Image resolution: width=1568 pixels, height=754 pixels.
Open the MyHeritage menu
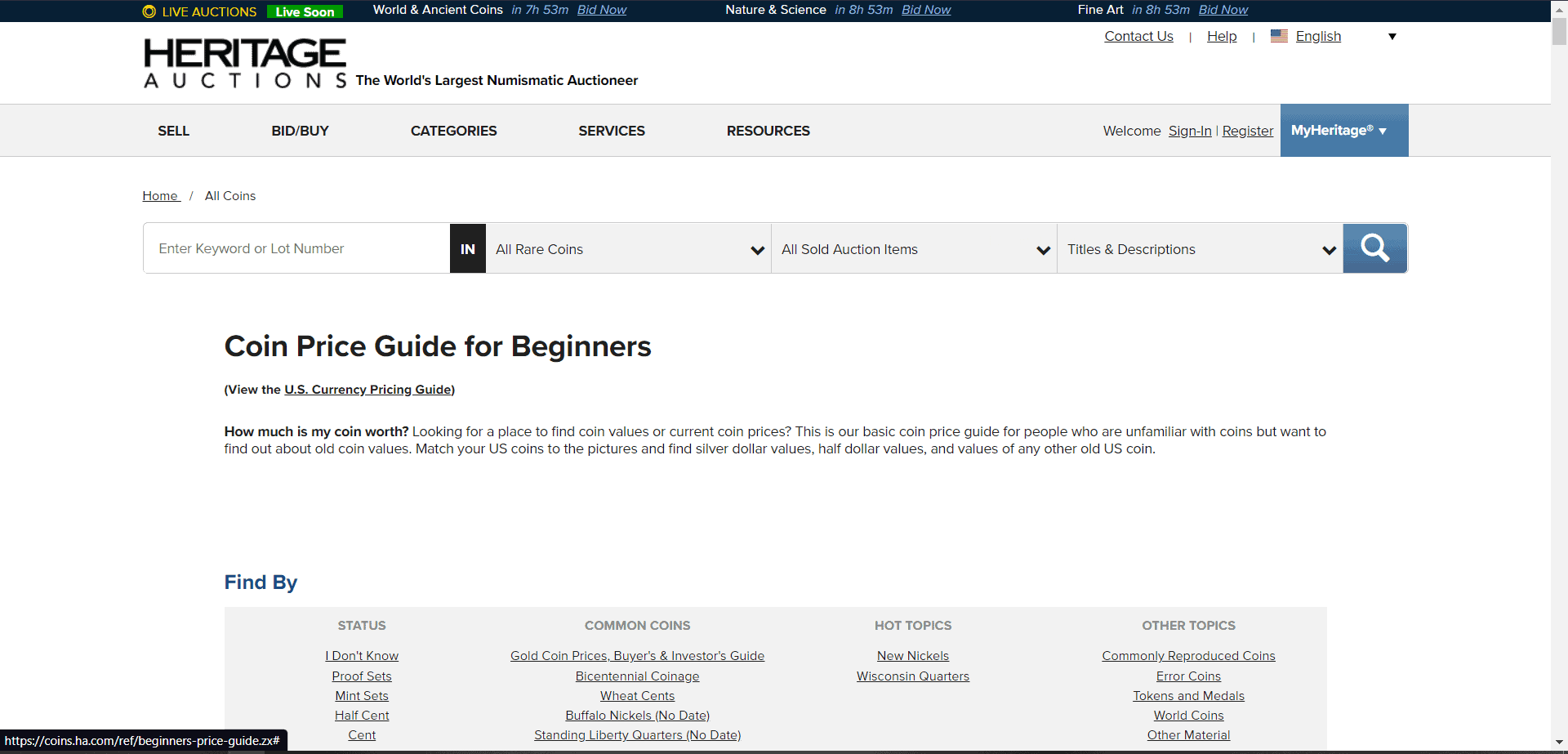coord(1343,130)
